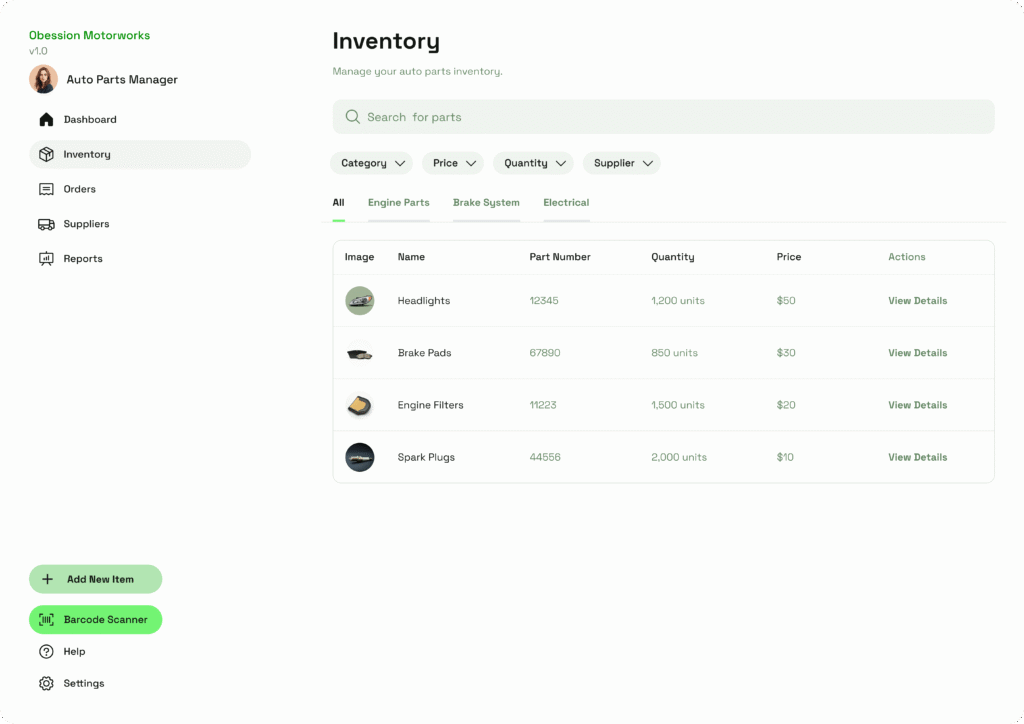The width and height of the screenshot is (1024, 724).
Task: Click the Help question mark icon
Action: 46,652
